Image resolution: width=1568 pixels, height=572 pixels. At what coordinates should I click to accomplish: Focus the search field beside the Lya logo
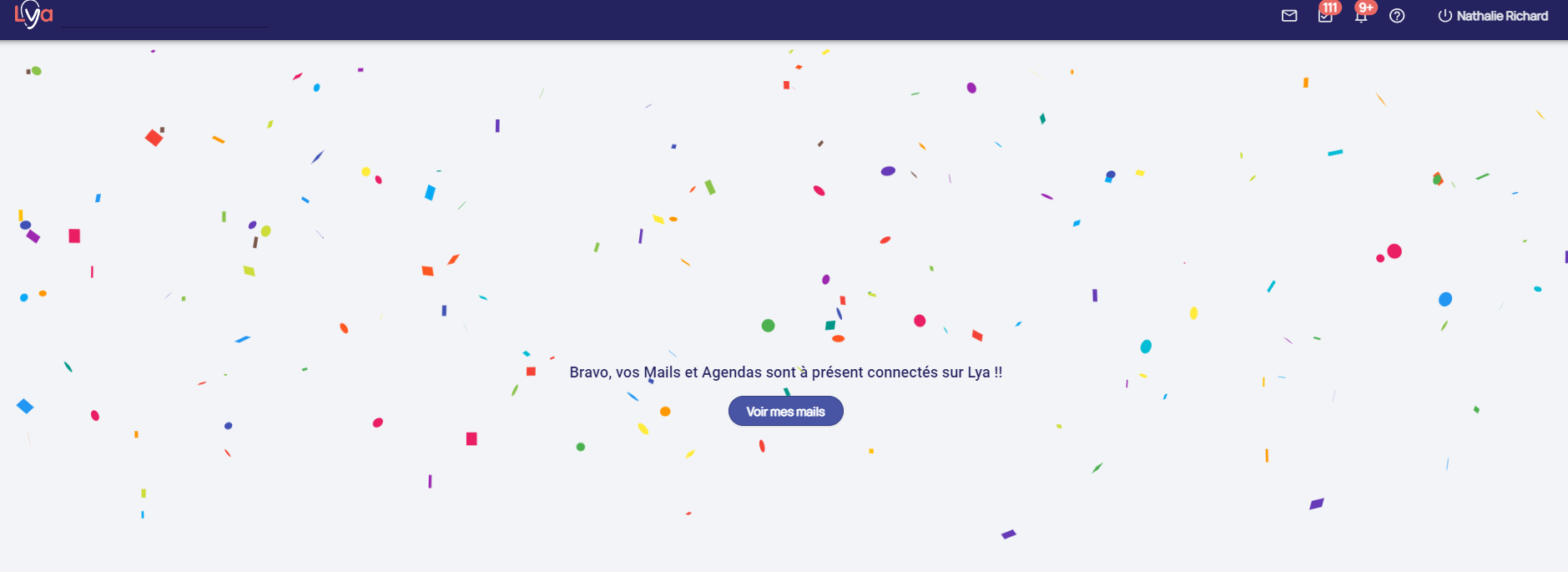tap(165, 18)
